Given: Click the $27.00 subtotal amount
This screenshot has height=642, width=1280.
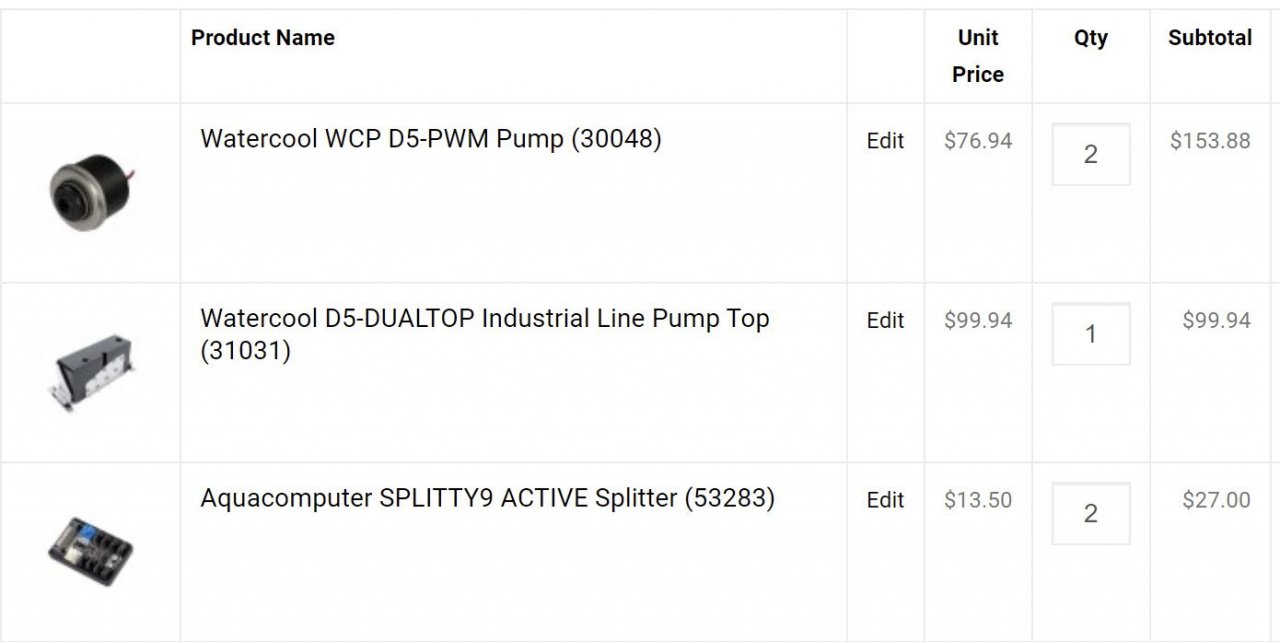Looking at the screenshot, I should (x=1216, y=500).
